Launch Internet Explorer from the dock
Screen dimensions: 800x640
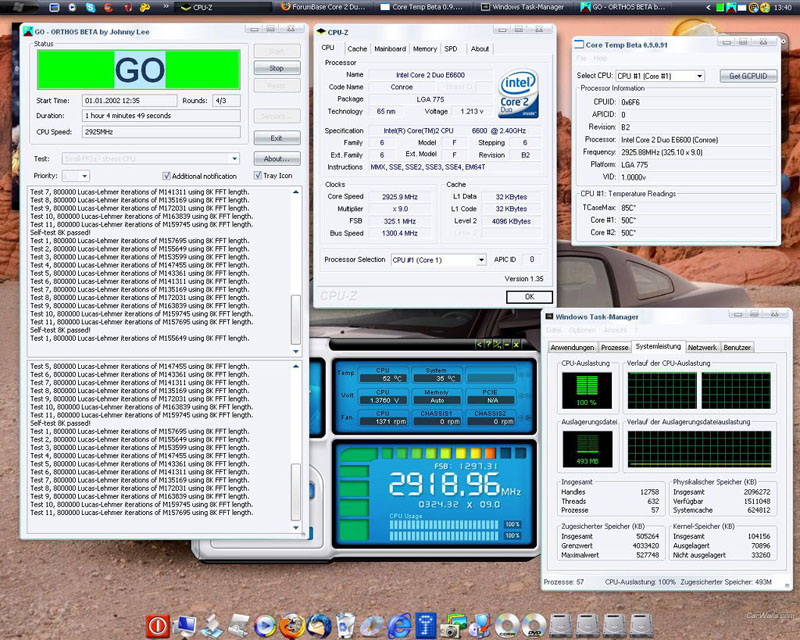(399, 625)
